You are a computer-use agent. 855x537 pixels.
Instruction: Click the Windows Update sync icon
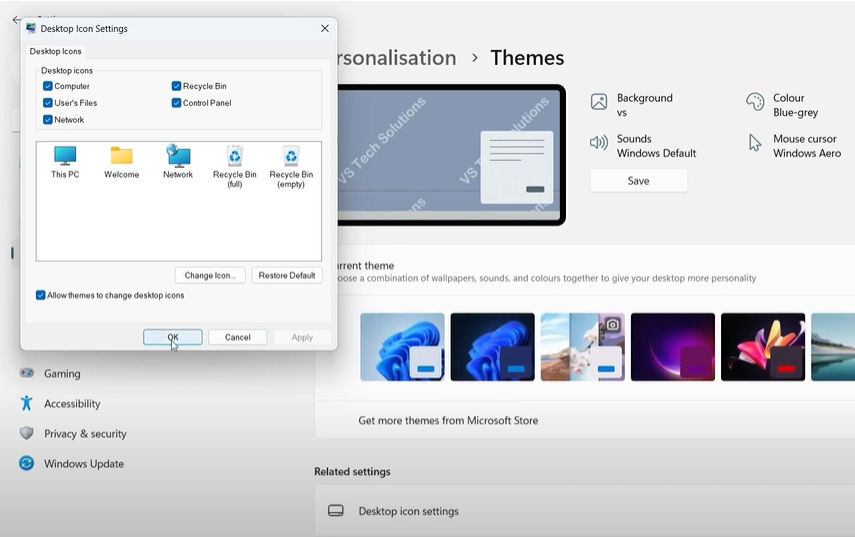[x=26, y=463]
